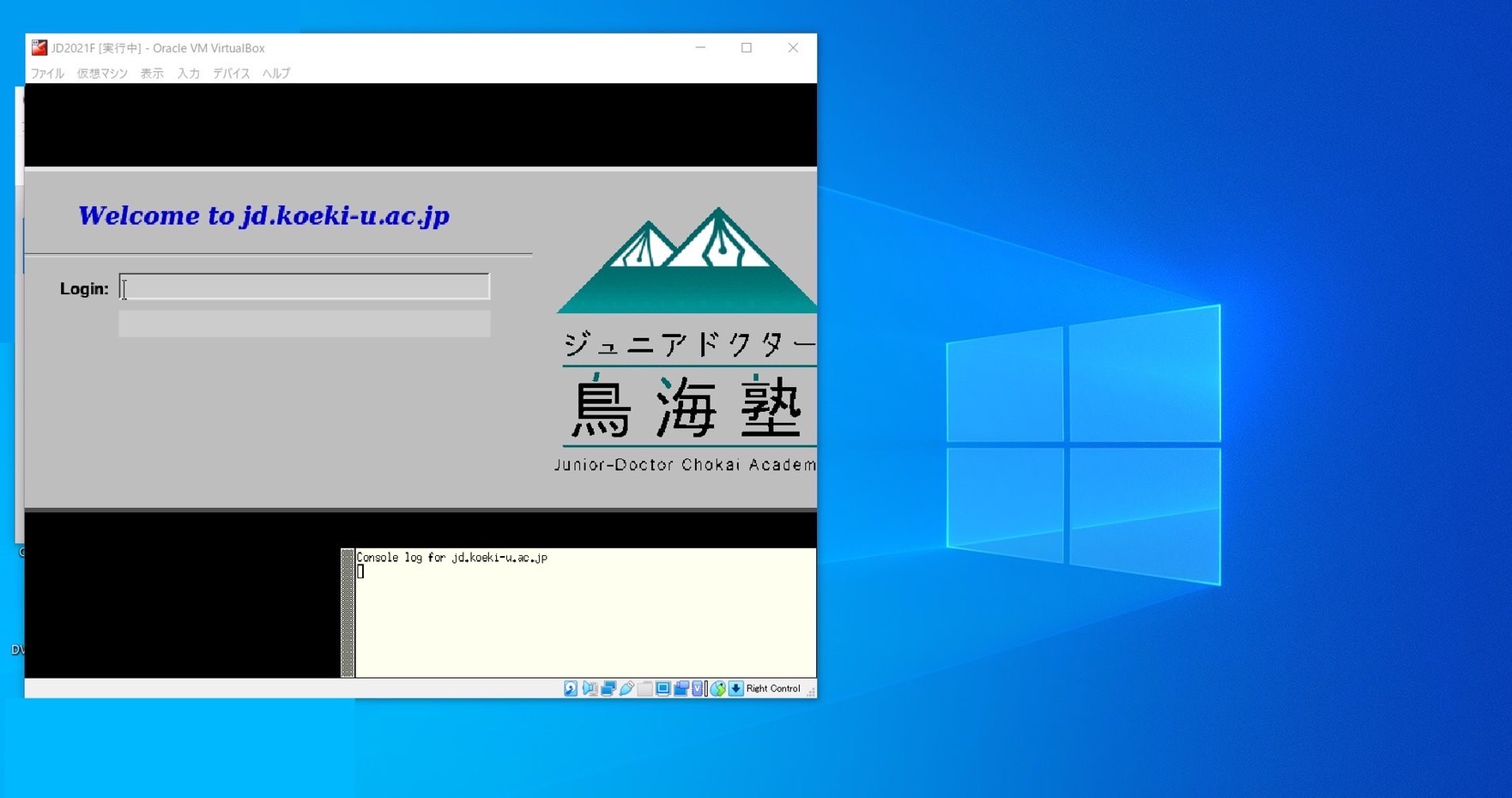Click the CPU virtualization 'V' status icon
The image size is (1512, 798).
[x=698, y=689]
